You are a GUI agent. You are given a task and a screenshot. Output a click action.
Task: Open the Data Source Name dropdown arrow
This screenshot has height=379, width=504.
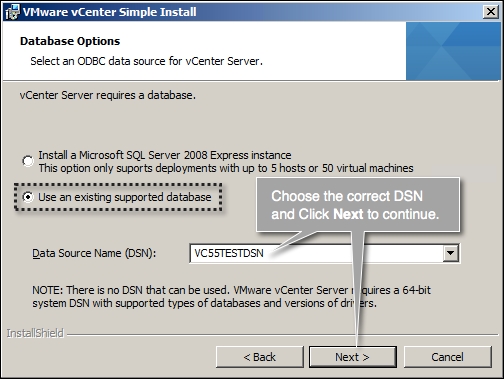pos(450,253)
